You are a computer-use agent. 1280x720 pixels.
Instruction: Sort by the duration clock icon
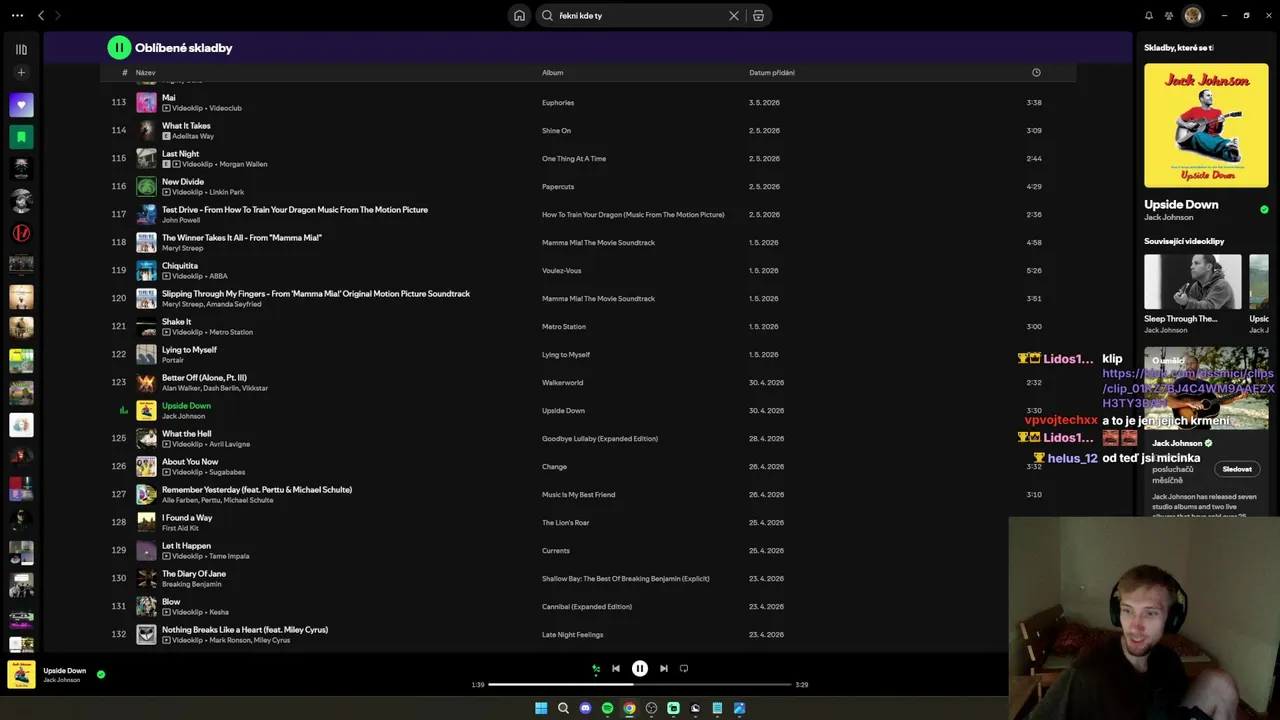coord(1036,72)
